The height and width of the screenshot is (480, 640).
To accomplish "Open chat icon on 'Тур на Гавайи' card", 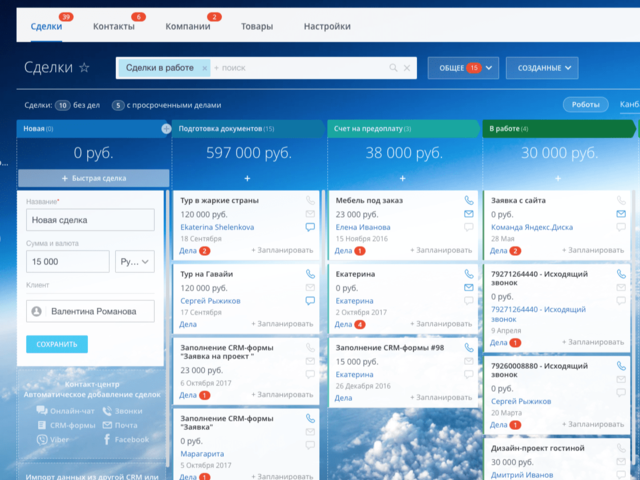I will pos(310,301).
